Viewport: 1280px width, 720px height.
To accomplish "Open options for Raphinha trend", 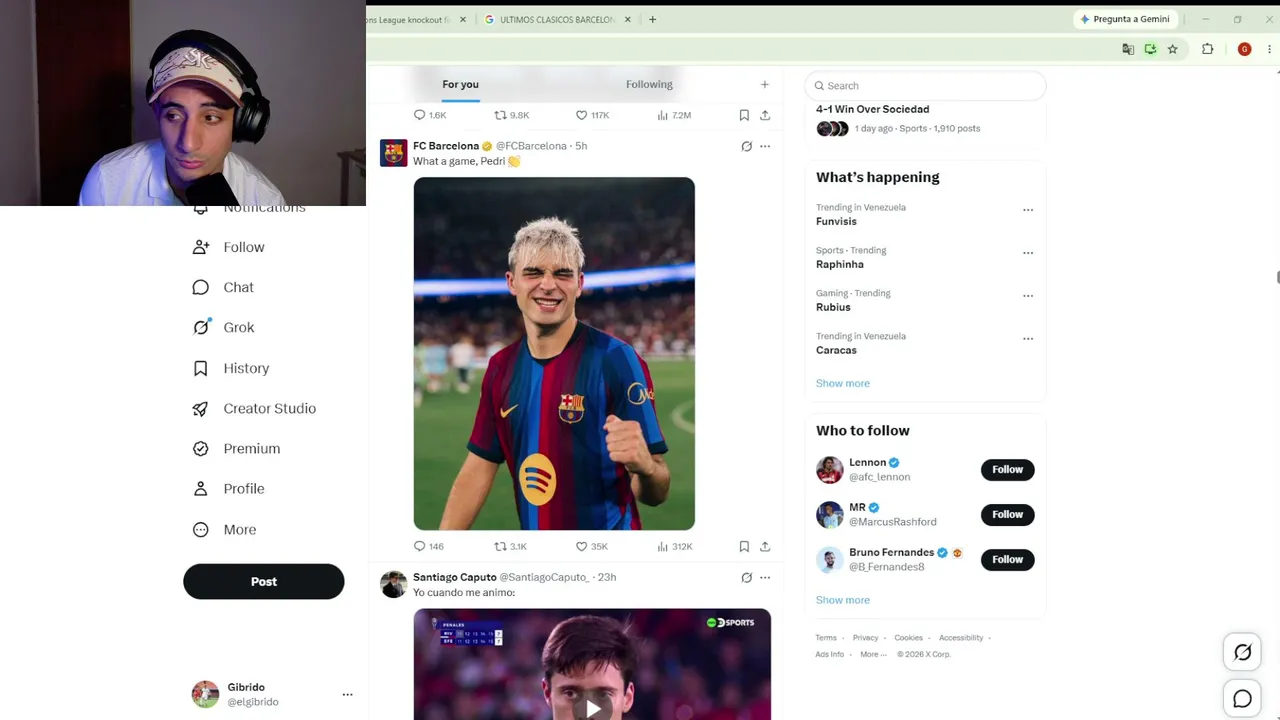I will click(x=1027, y=253).
